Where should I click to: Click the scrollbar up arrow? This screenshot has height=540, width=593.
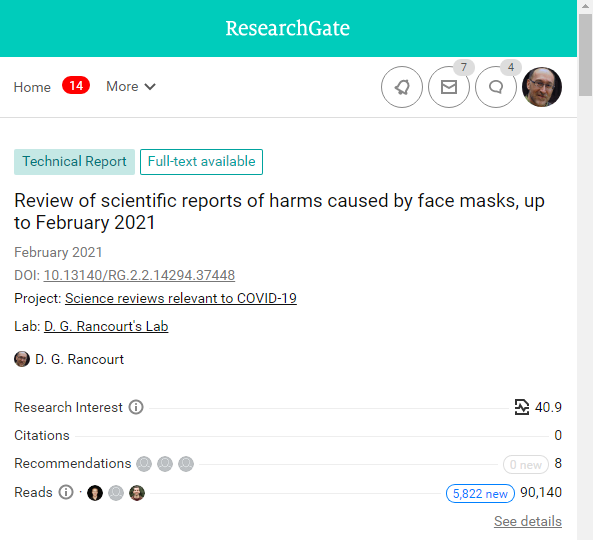click(585, 6)
